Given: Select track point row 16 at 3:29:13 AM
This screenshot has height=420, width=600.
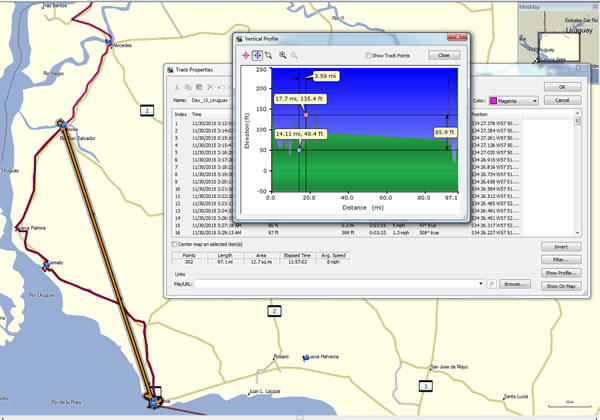Looking at the screenshot, I should pos(346,233).
